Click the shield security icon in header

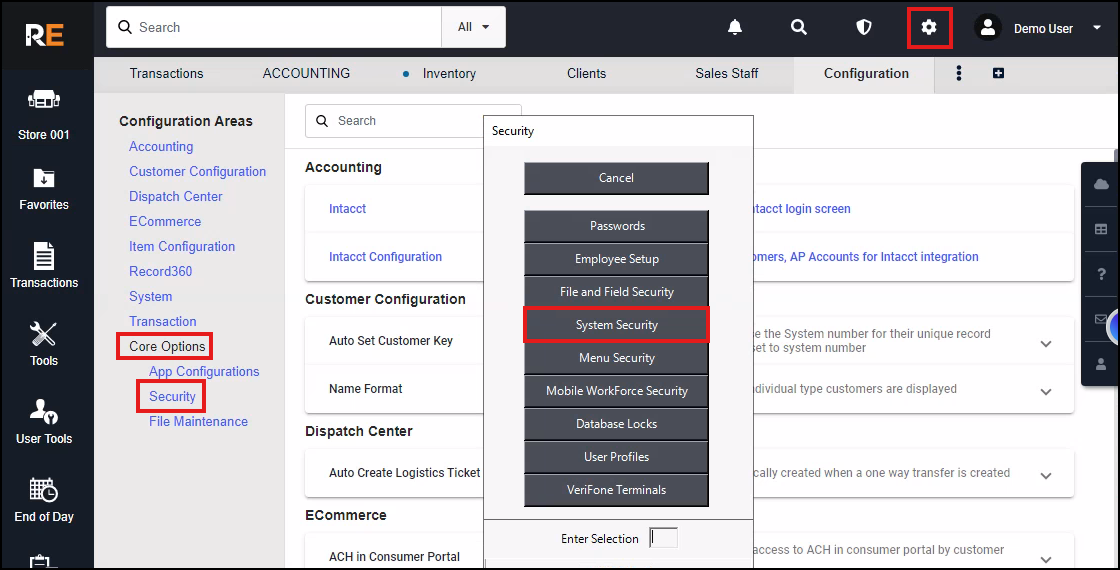click(864, 28)
